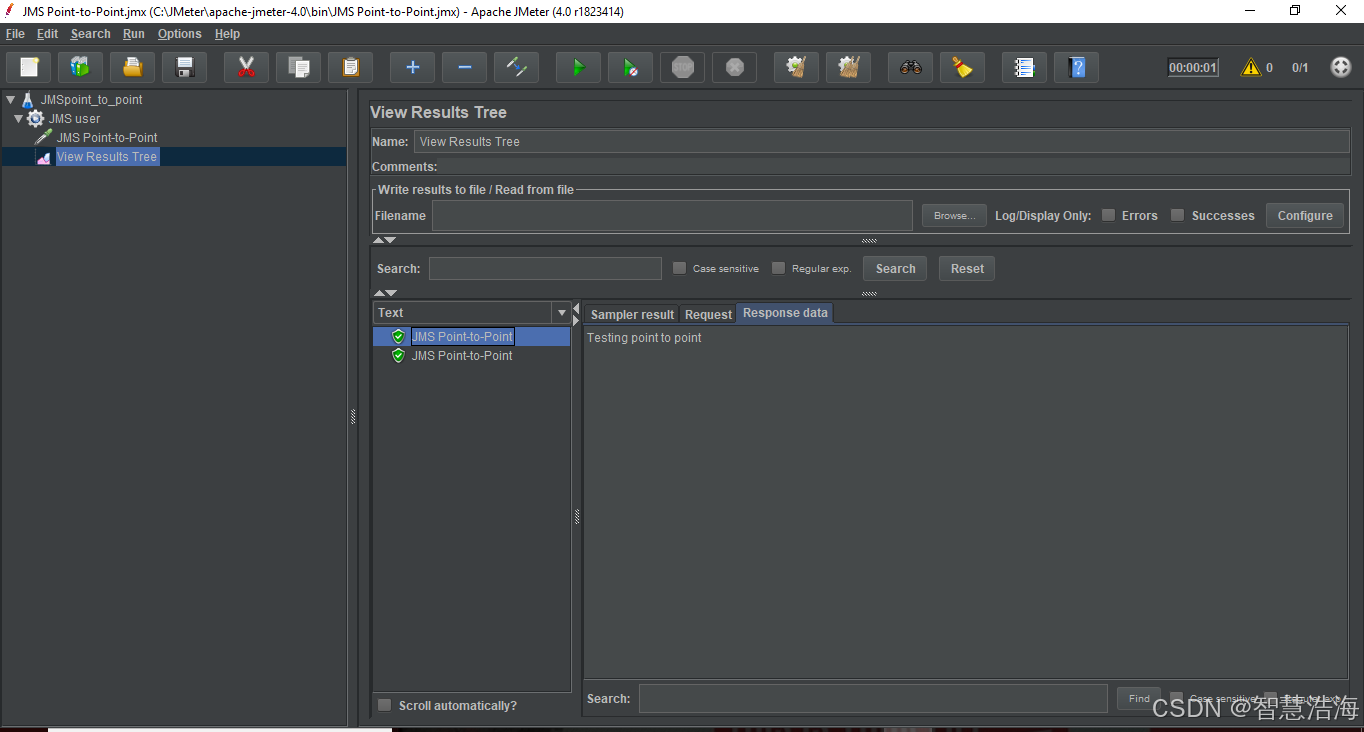Click the Stop test icon
Screen dimensions: 1364x732
pyautogui.click(x=683, y=67)
